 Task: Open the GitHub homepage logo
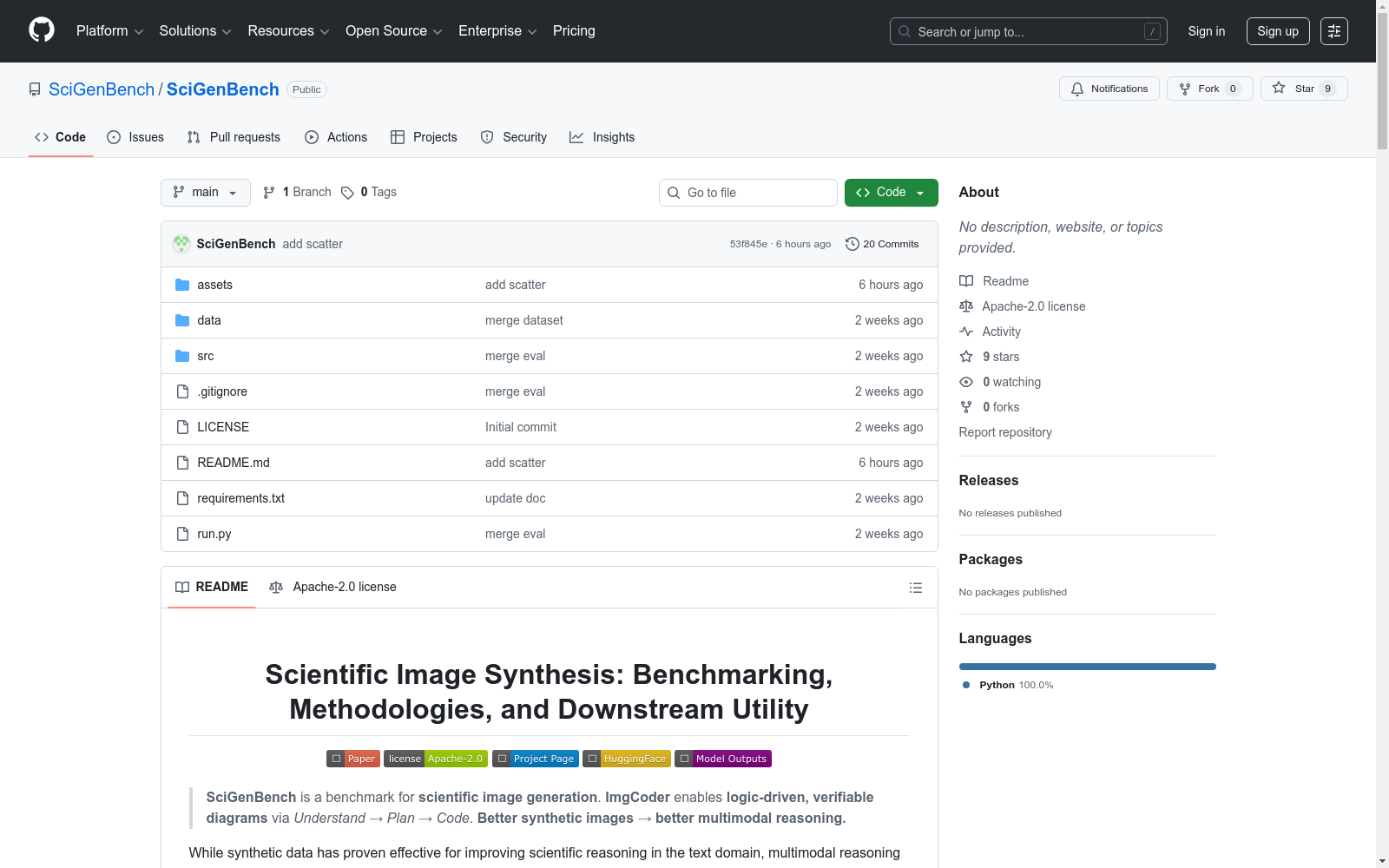coord(42,30)
